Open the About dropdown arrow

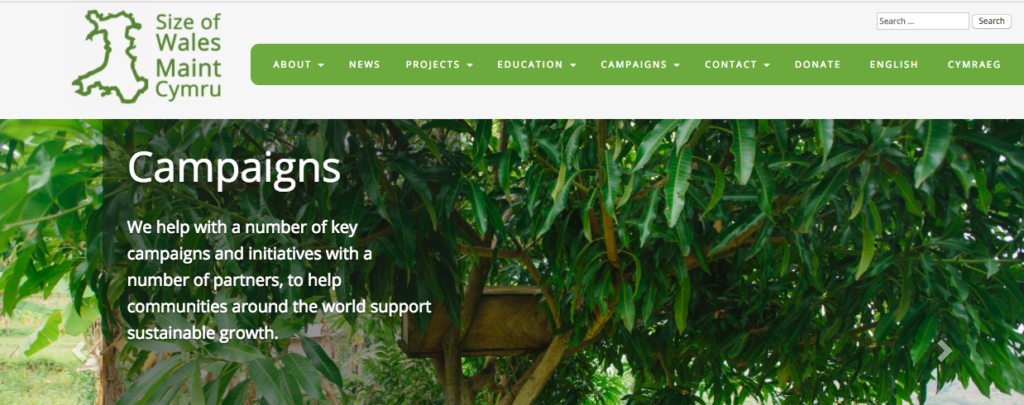321,65
